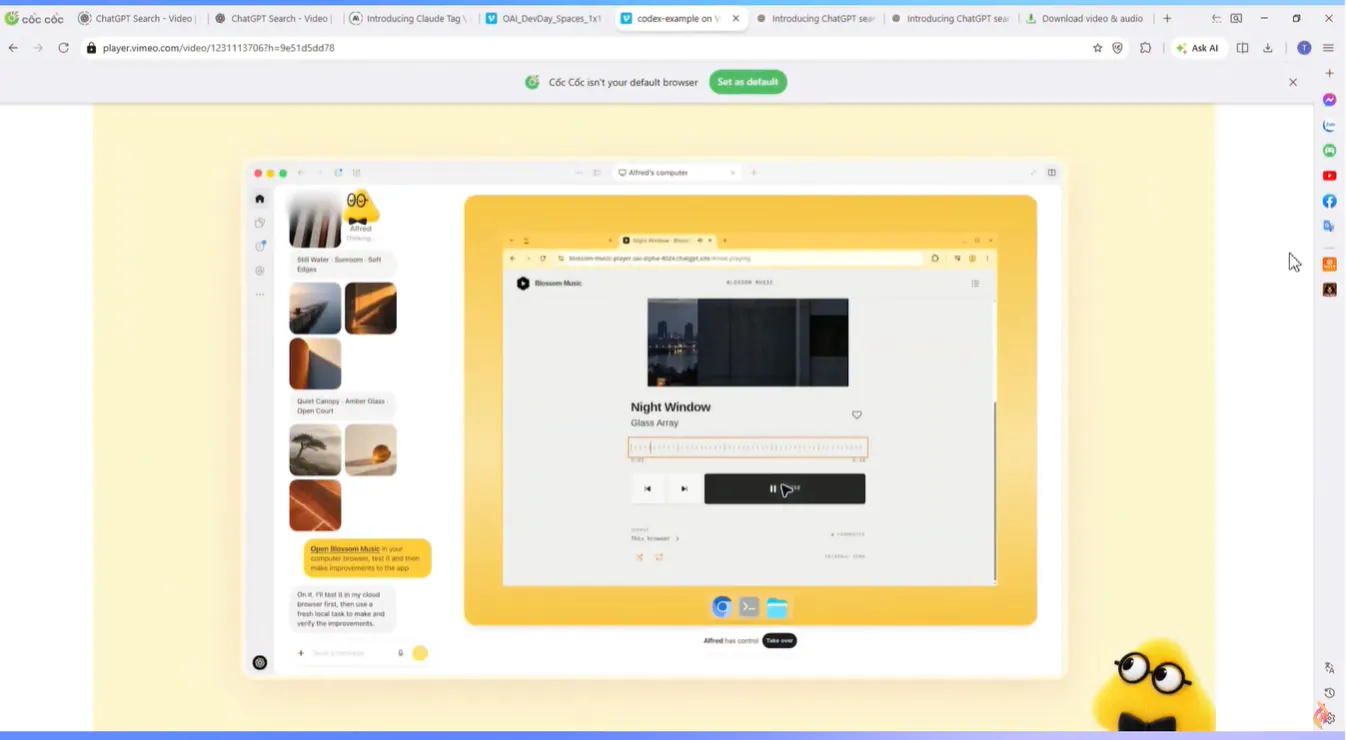Open the history icon in the sidebar
The width and height of the screenshot is (1346, 740).
pyautogui.click(x=1329, y=693)
